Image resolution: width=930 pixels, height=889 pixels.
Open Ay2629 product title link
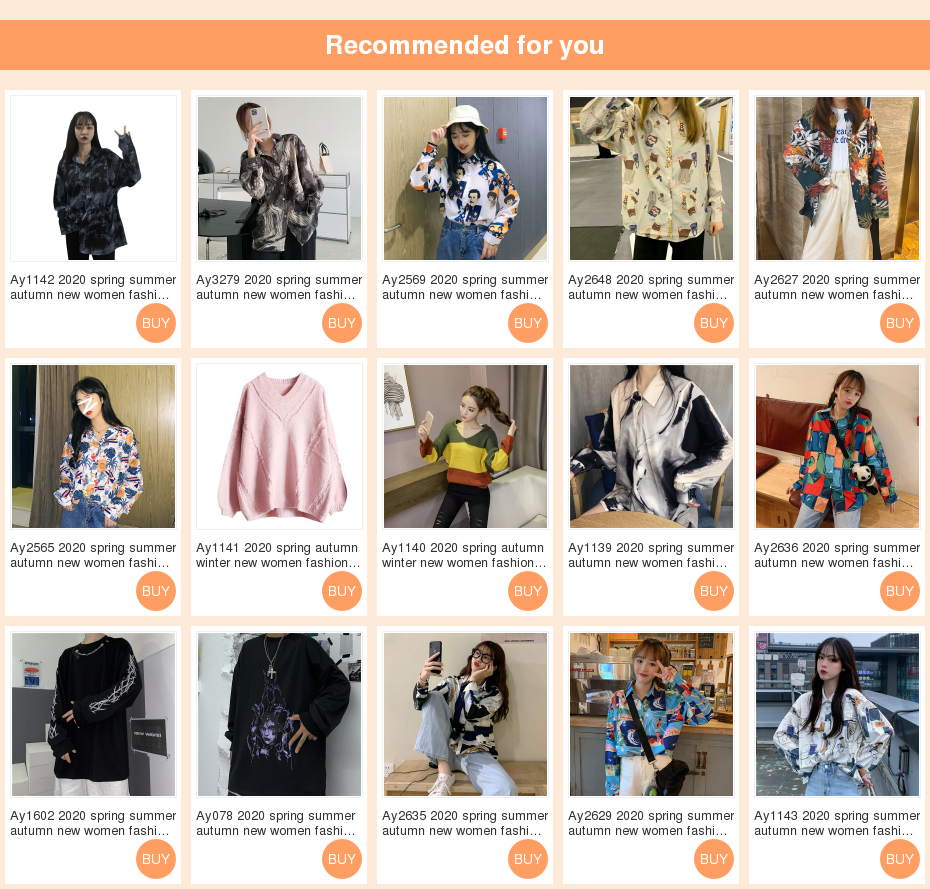click(651, 823)
